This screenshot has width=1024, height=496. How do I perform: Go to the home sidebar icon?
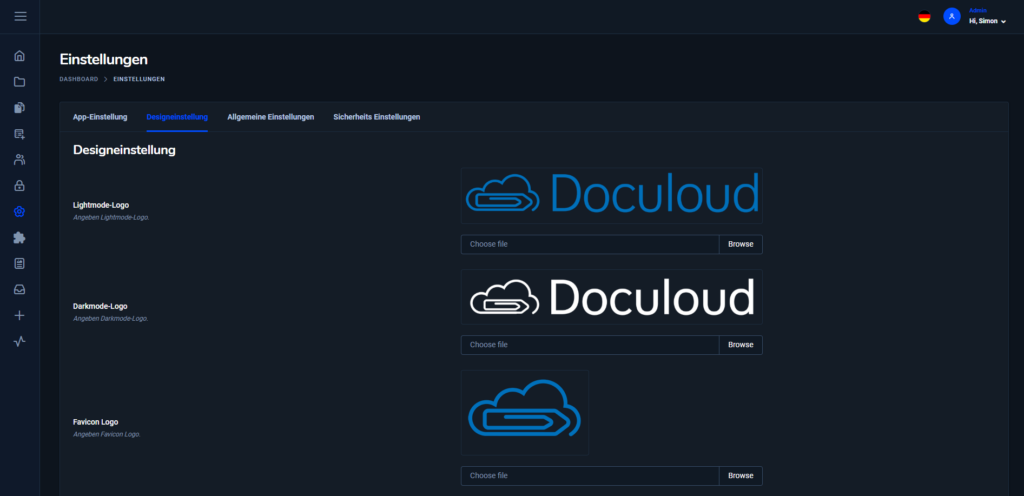click(x=20, y=56)
